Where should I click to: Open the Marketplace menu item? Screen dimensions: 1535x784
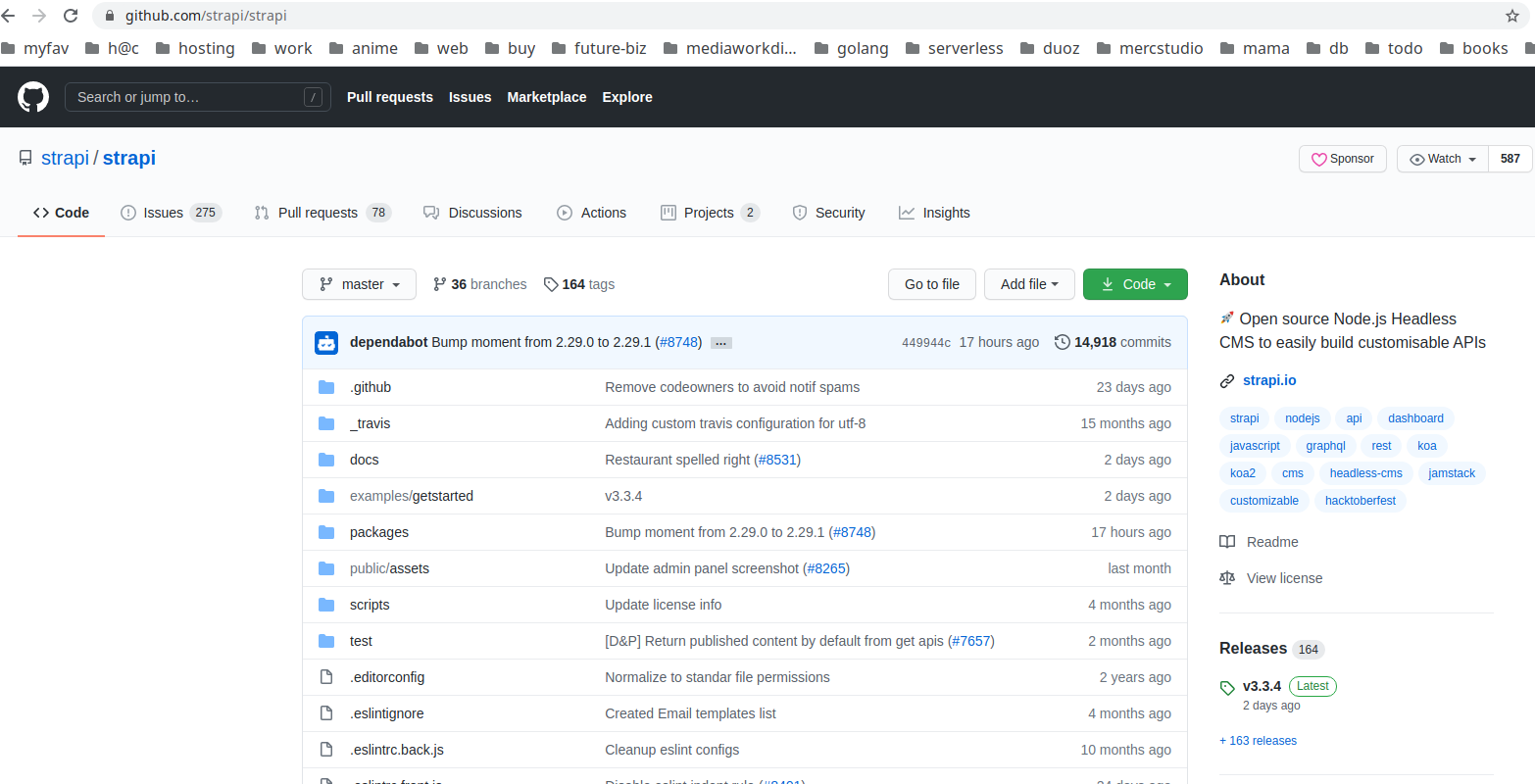(x=546, y=97)
